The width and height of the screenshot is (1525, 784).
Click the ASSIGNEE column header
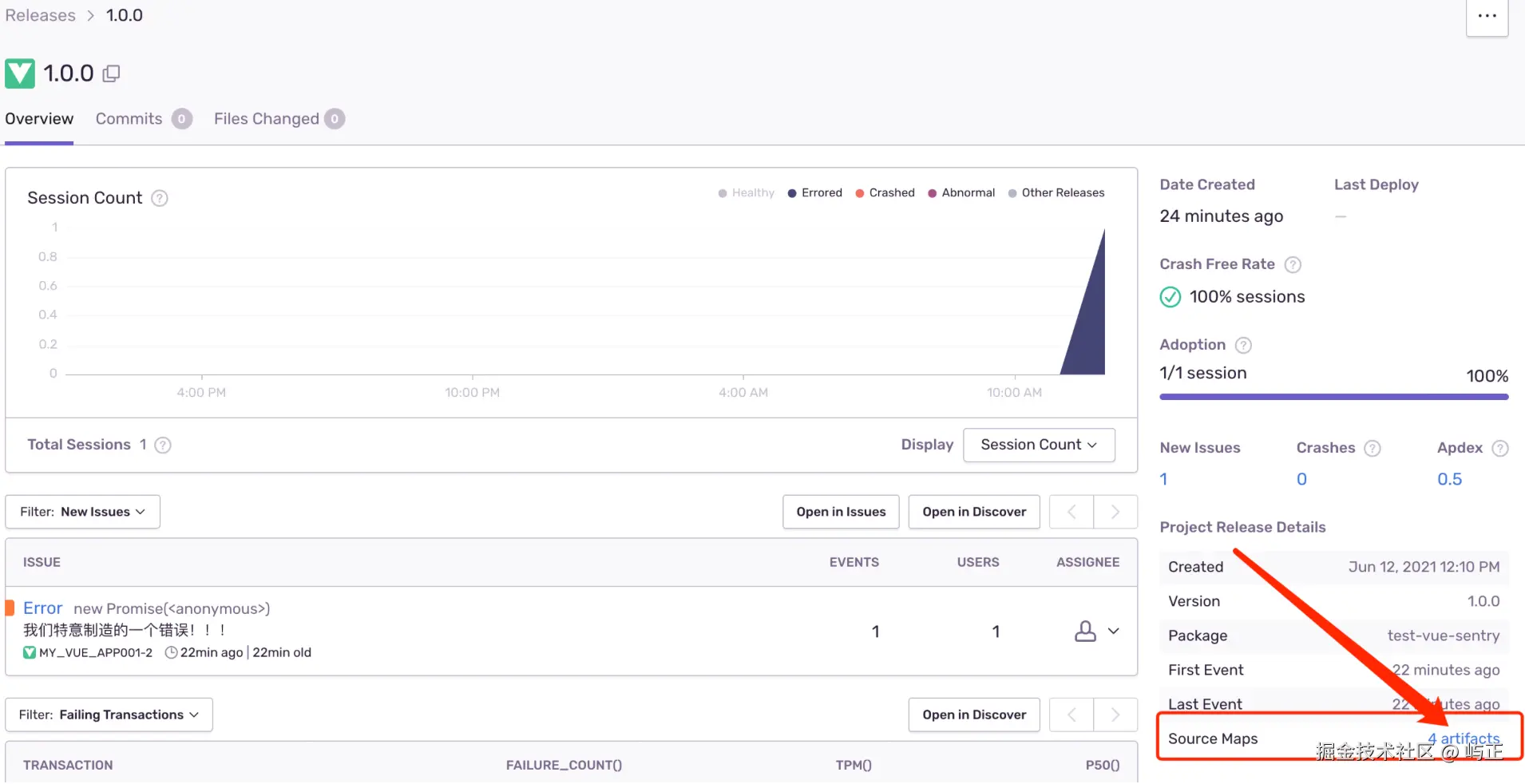[x=1087, y=562]
